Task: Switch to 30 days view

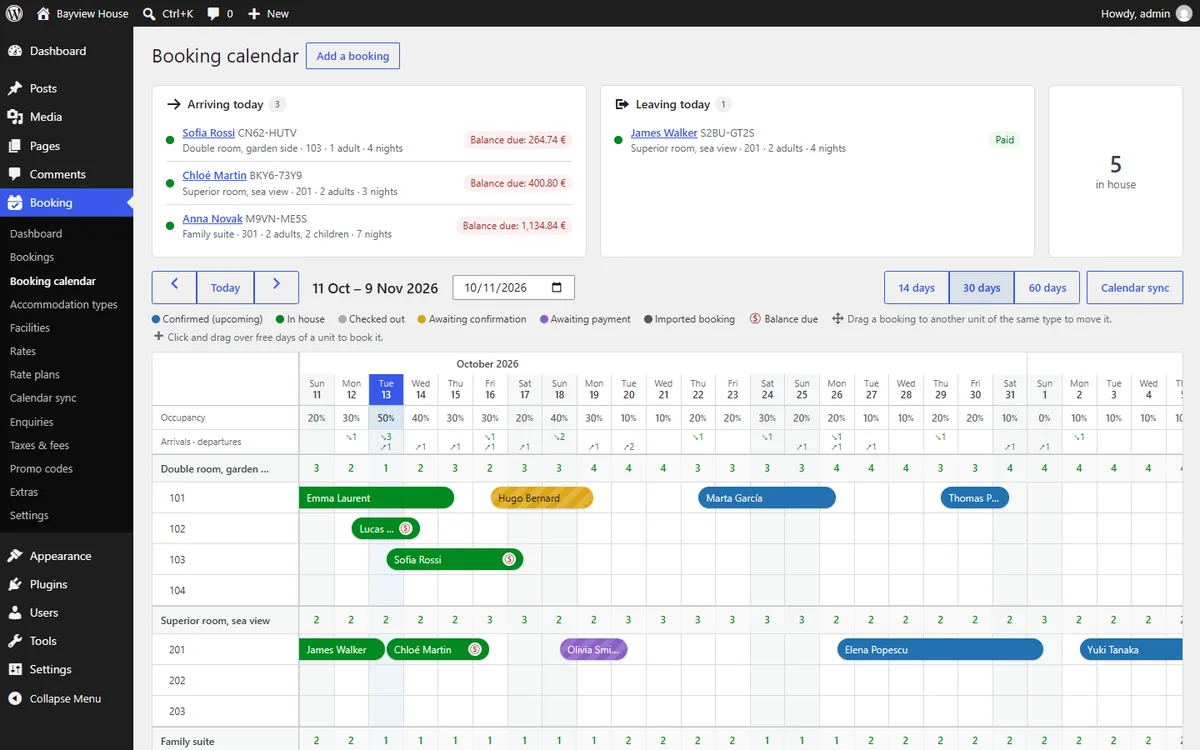Action: tap(982, 287)
